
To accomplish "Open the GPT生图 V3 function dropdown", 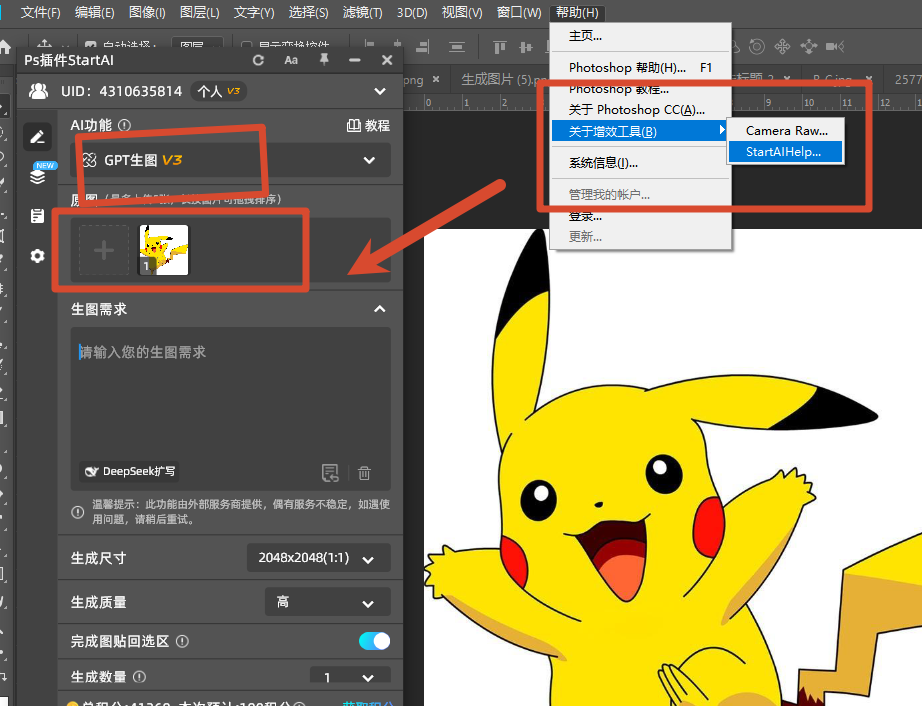I will click(230, 160).
